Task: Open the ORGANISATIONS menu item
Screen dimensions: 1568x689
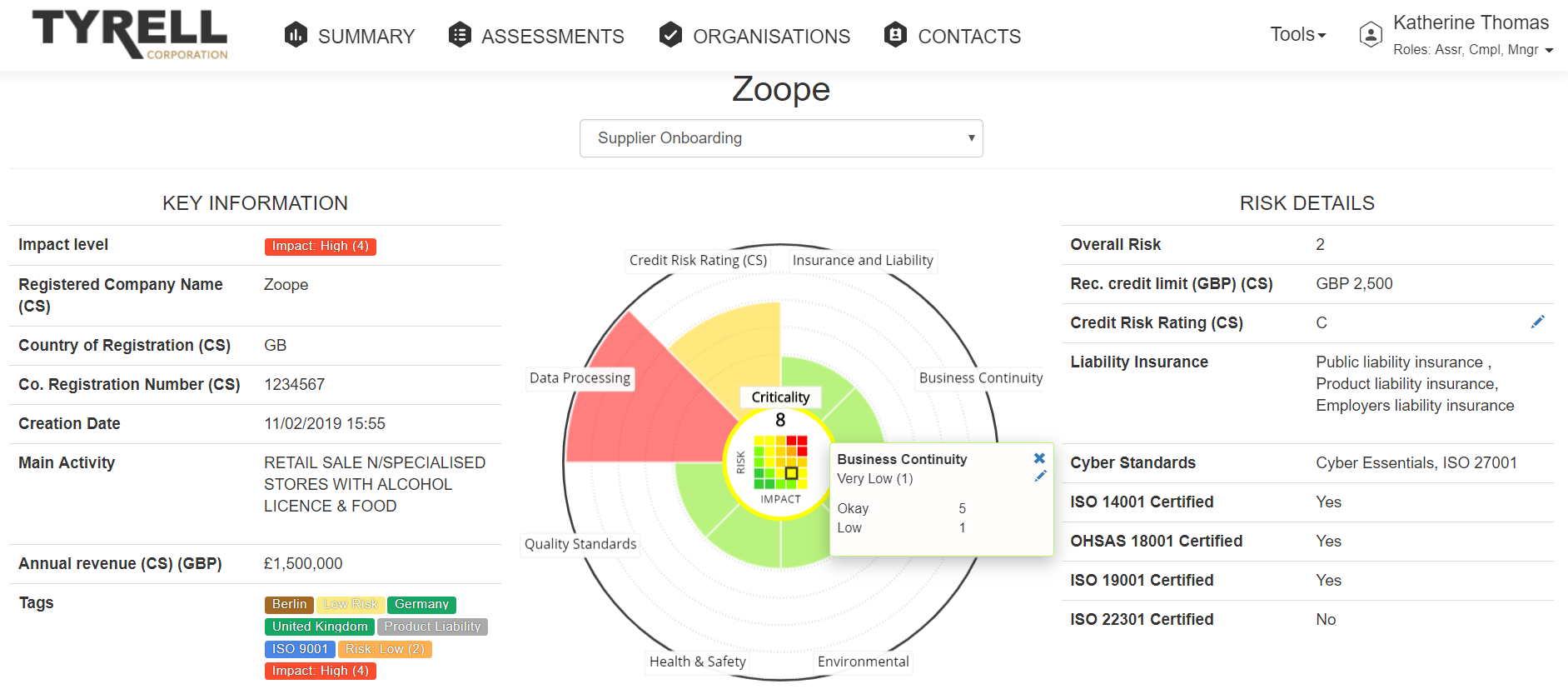Action: pyautogui.click(x=772, y=37)
